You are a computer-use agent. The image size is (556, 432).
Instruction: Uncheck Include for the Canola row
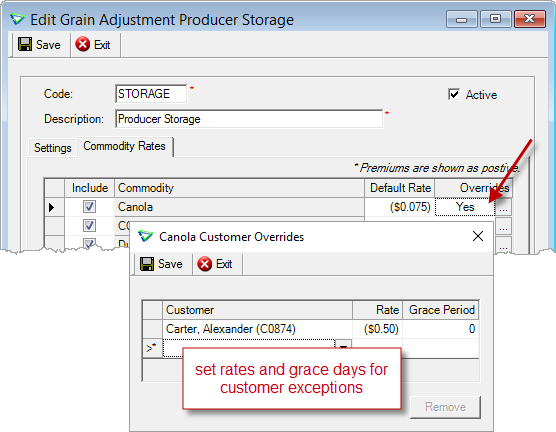pos(89,206)
